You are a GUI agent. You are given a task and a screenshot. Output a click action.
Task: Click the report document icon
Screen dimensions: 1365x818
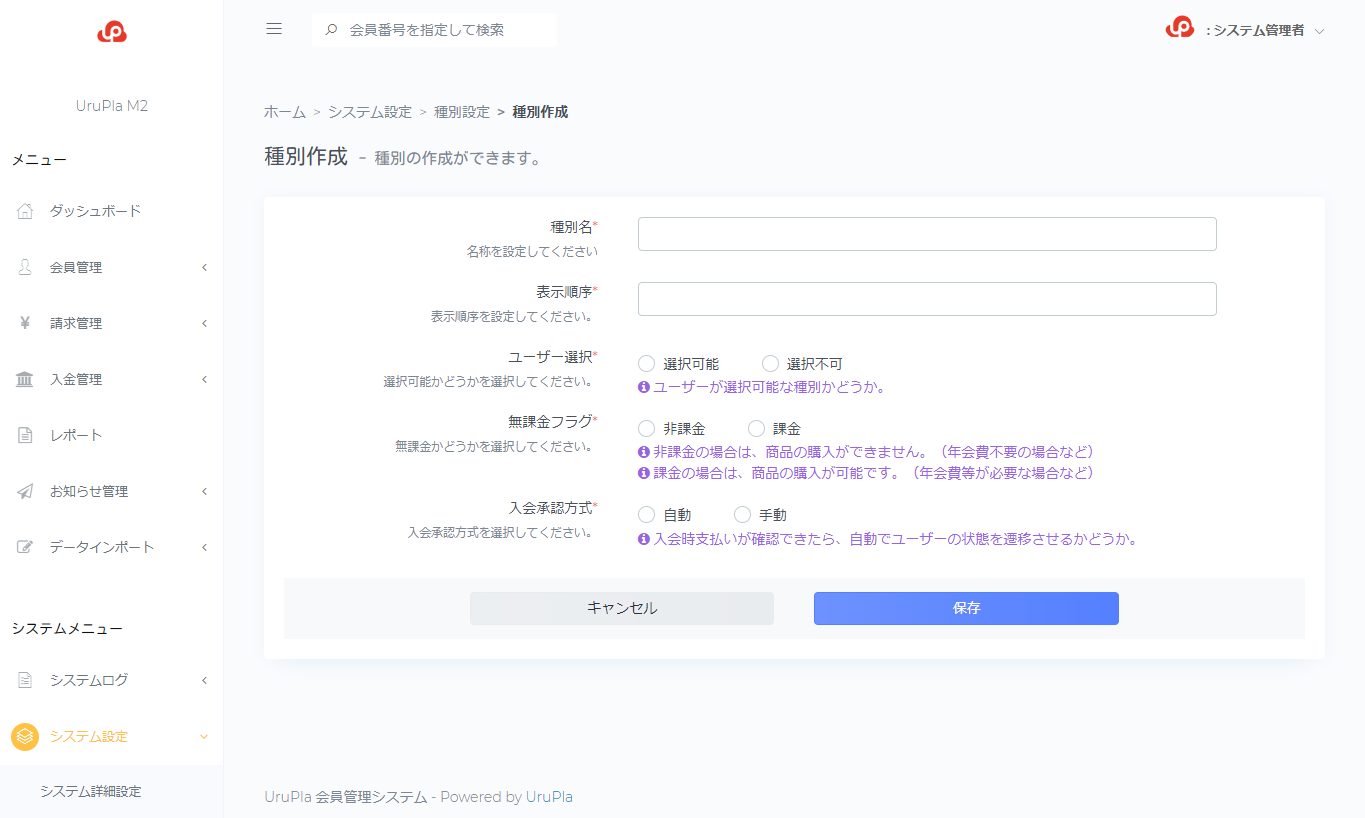coord(26,435)
